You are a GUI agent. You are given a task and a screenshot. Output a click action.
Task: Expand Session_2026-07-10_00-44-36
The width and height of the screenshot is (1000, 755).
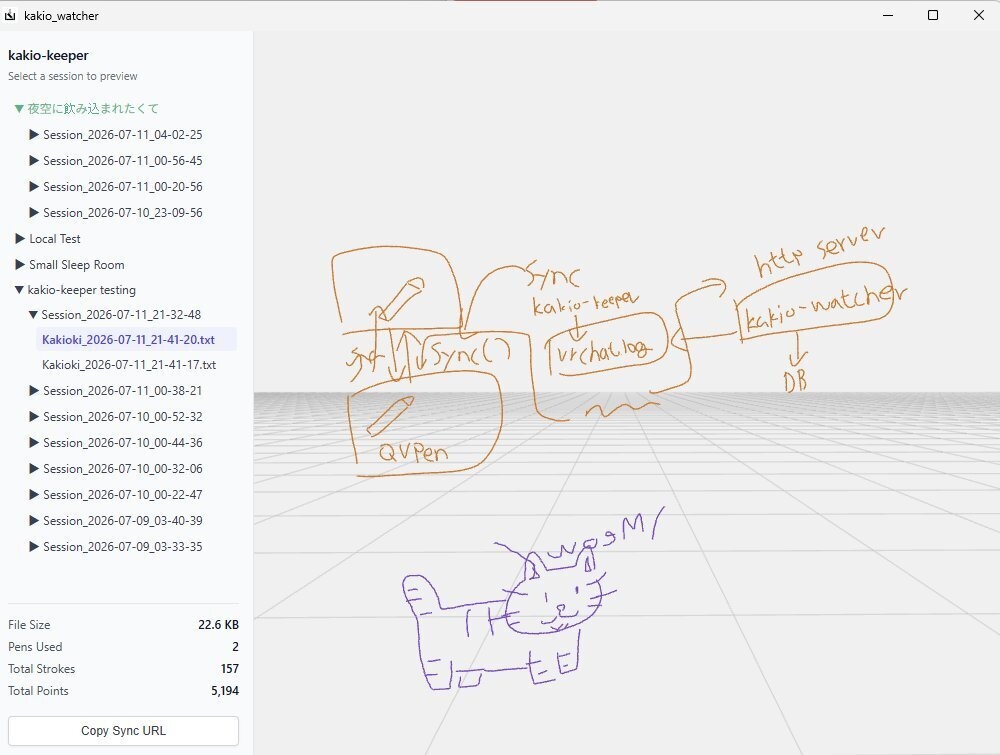(116, 443)
